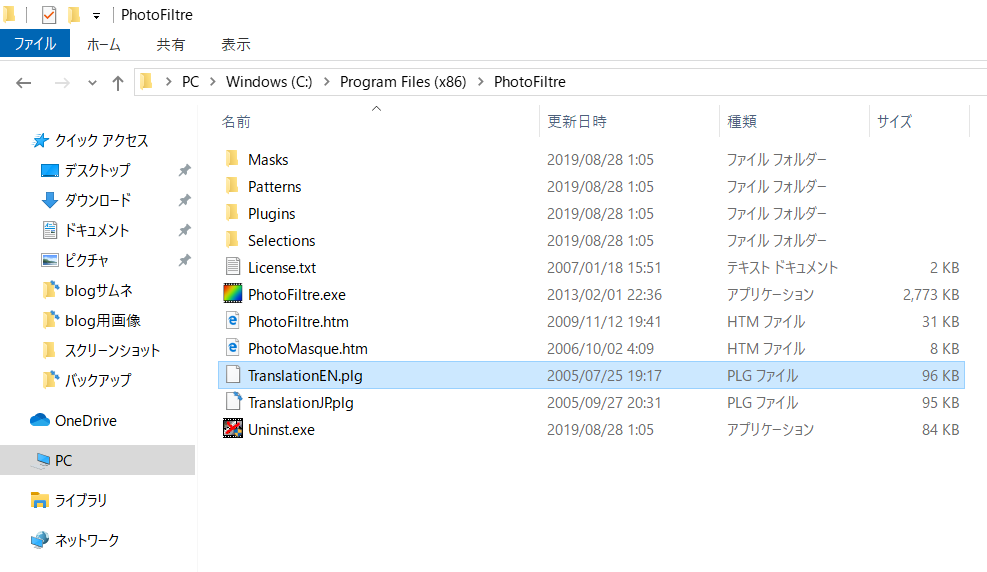
Task: Click the pin icon next to ドキュメント
Action: [x=184, y=230]
